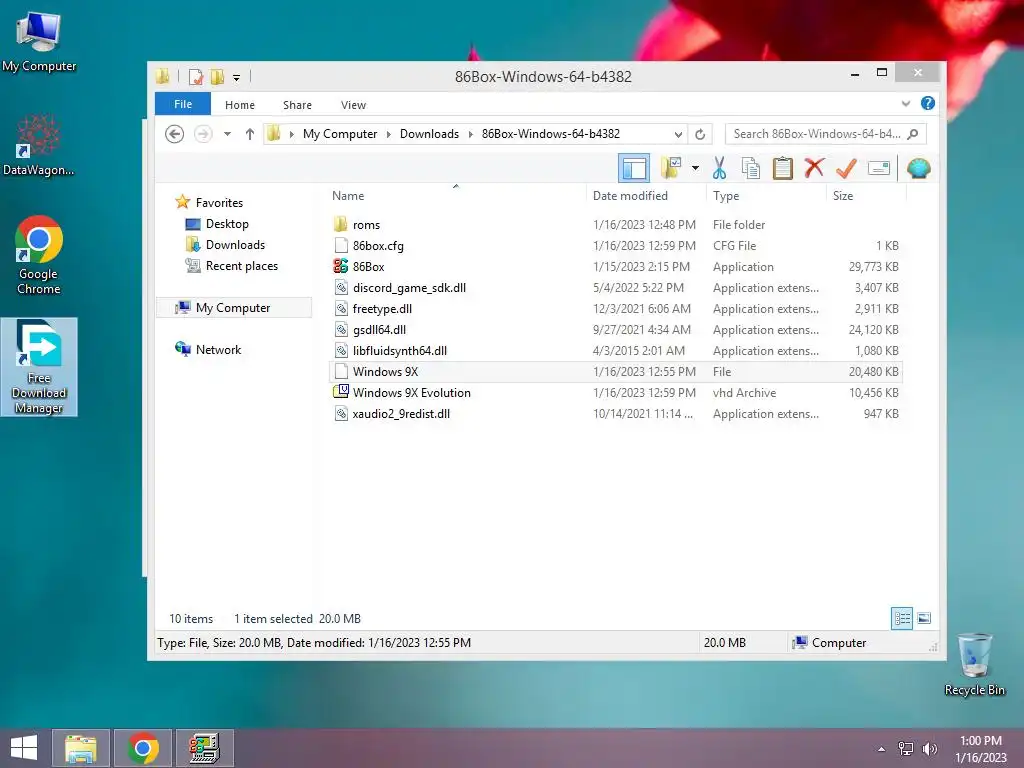Select libfluidsynth64.dll
The width and height of the screenshot is (1024, 768).
pos(616,351)
